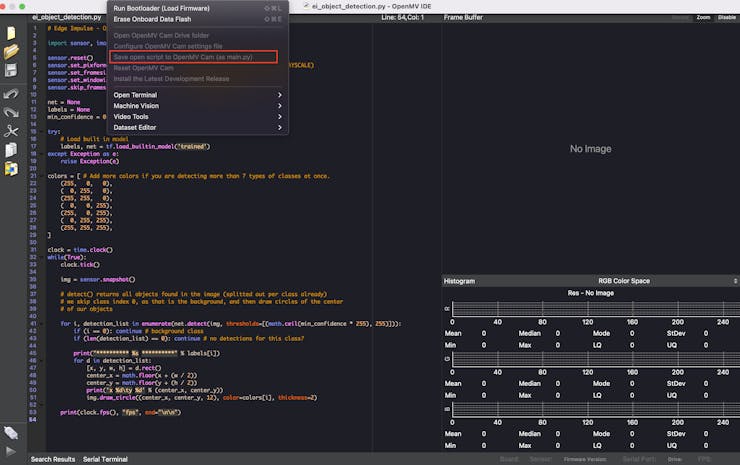Toggle the Disable button in Frame Buffer

click(x=727, y=17)
